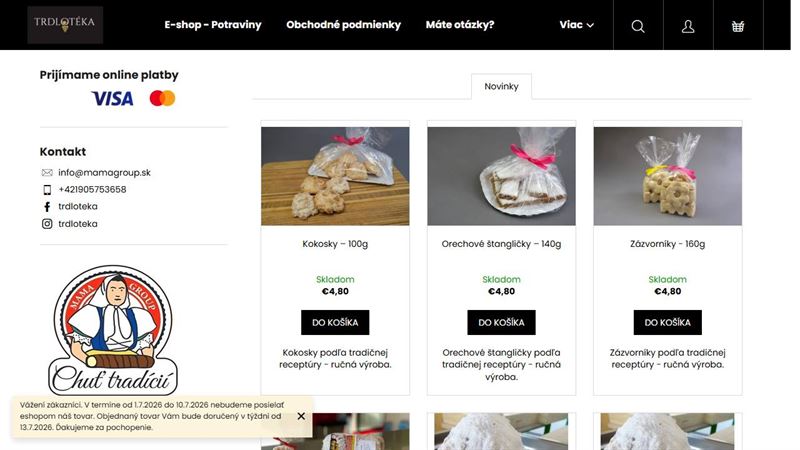The height and width of the screenshot is (450, 800).
Task: Click the Trdlotéka logo
Action: pyautogui.click(x=65, y=24)
